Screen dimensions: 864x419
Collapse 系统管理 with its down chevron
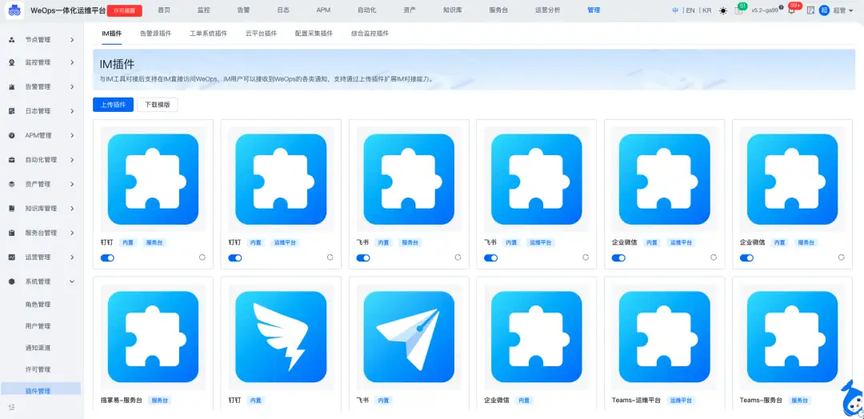72,282
